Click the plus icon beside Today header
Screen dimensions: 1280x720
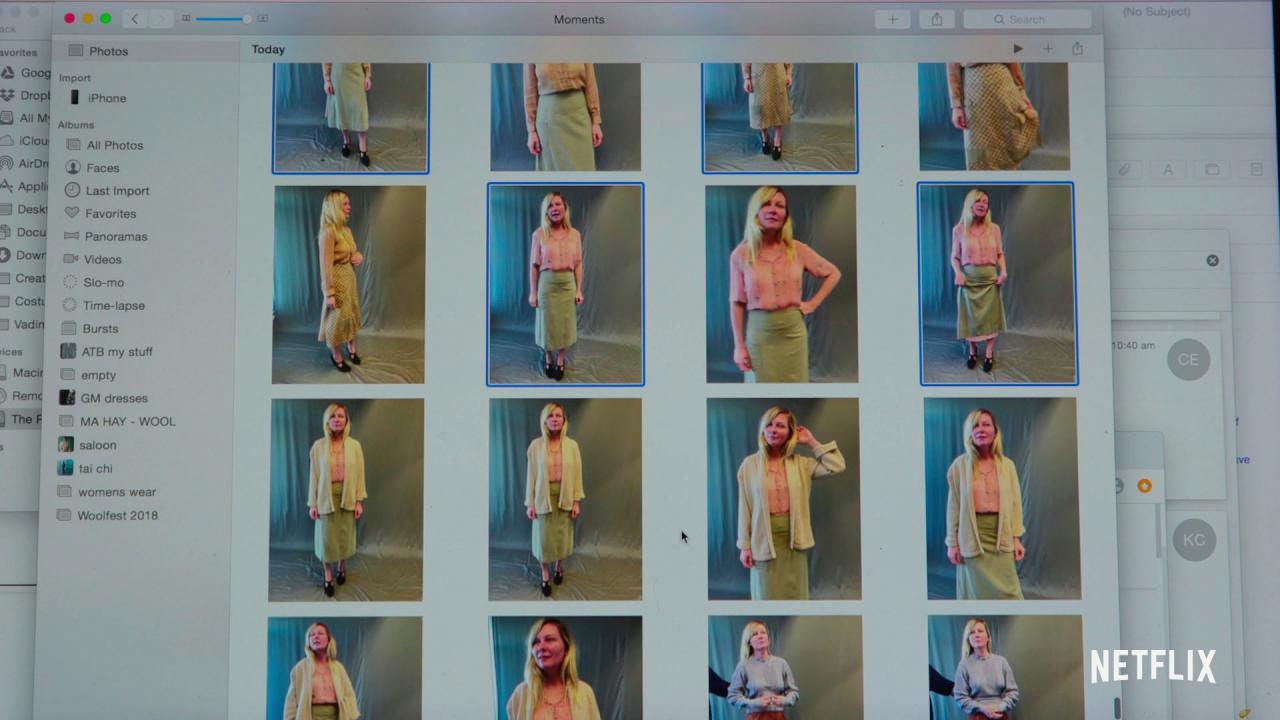[1048, 49]
